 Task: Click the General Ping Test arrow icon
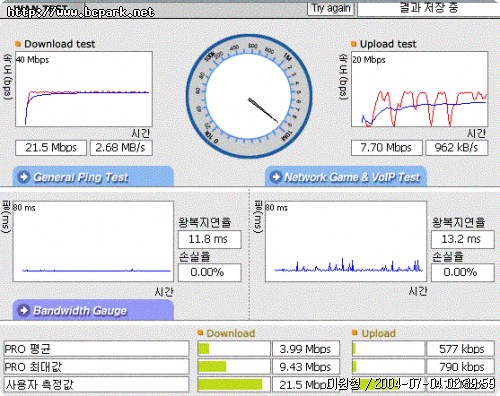(24, 177)
